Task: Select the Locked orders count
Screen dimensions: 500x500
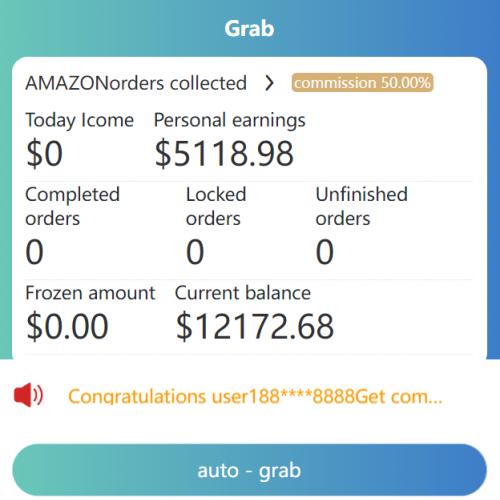Action: click(195, 252)
